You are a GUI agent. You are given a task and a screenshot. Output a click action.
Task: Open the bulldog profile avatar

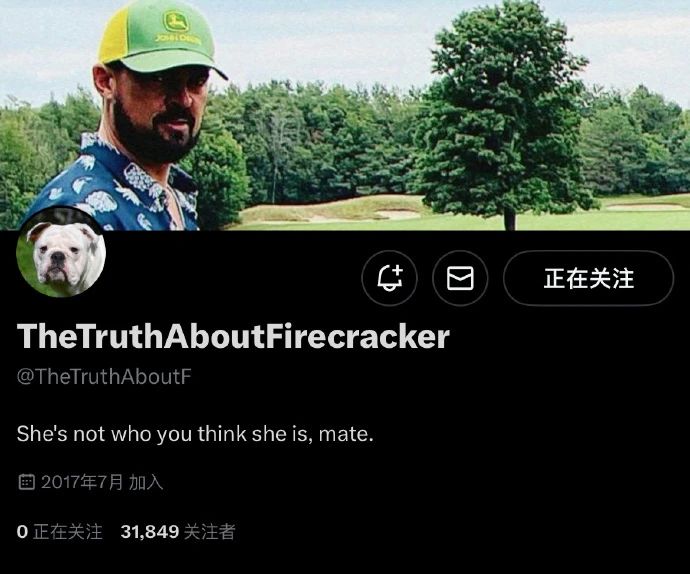[61, 253]
